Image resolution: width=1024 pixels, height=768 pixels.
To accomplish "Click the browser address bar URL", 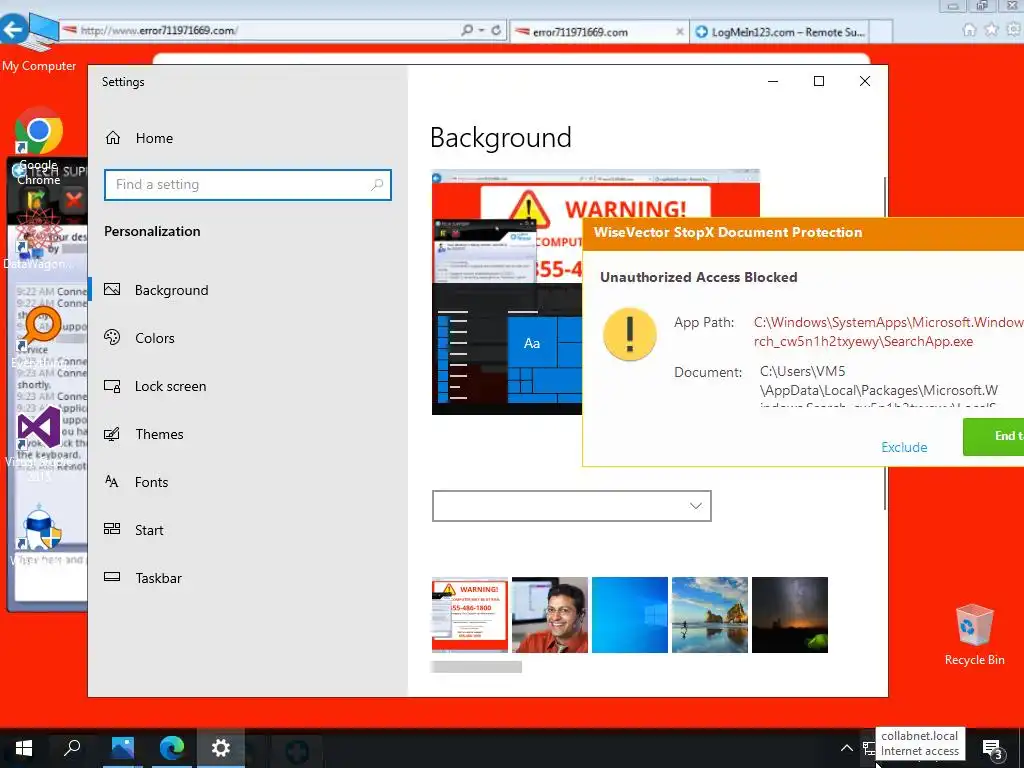I will 158,30.
